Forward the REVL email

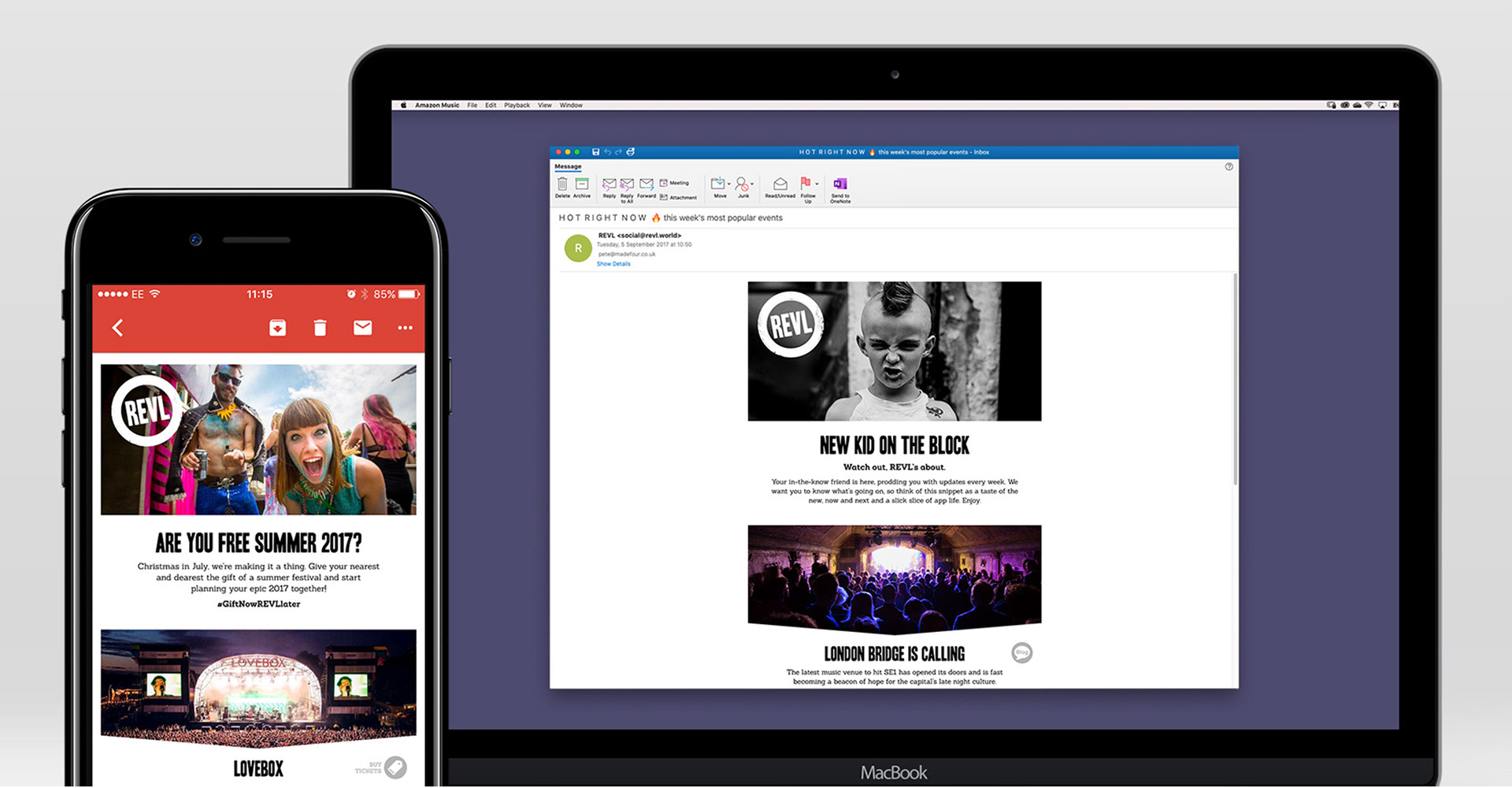tap(647, 188)
